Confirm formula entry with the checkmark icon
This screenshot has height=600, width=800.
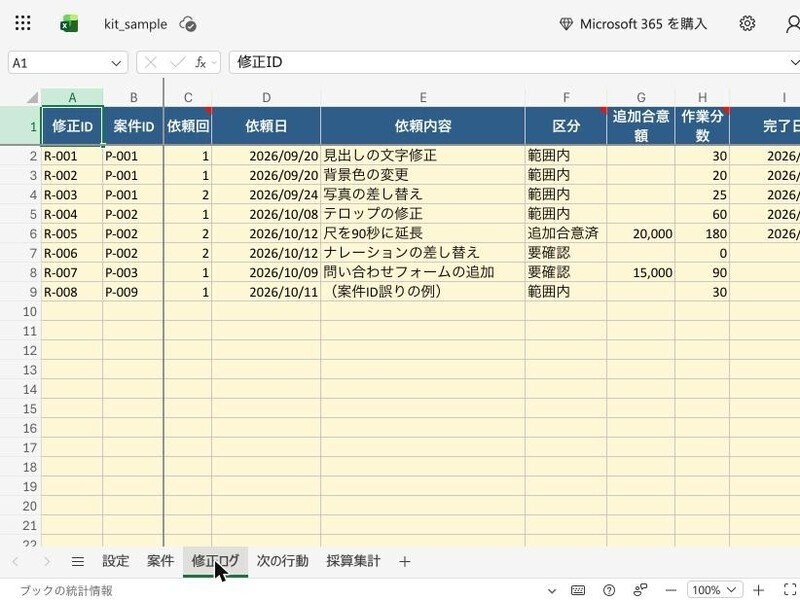(x=177, y=63)
